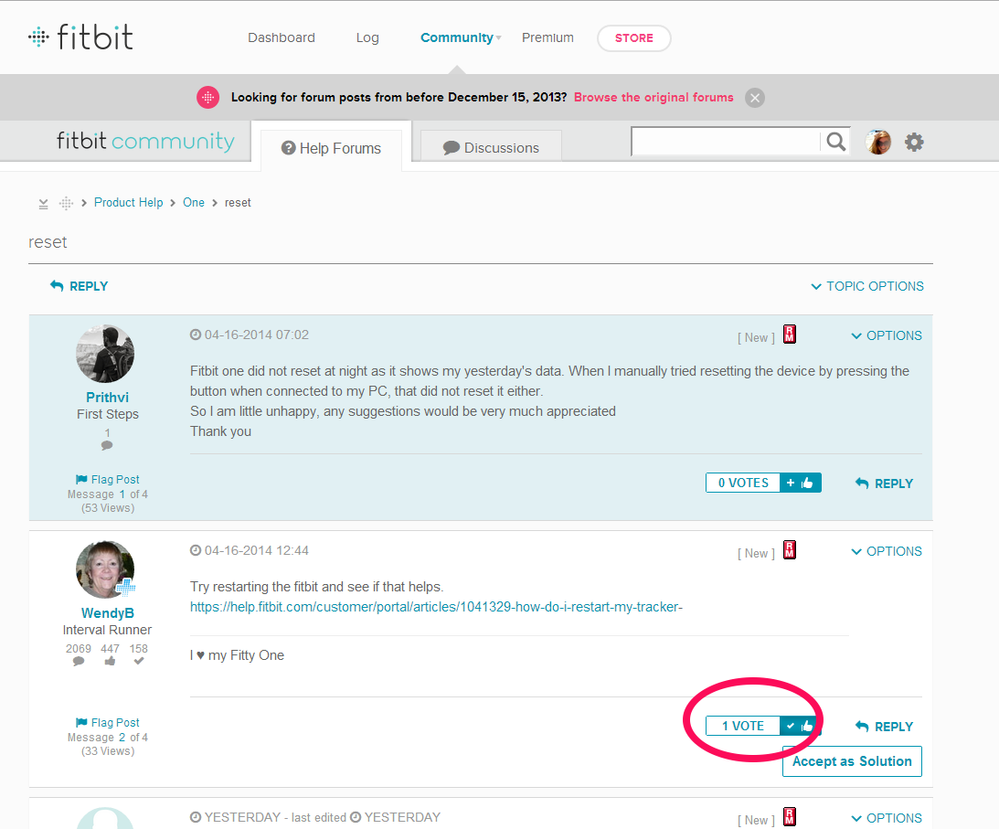Reply to the topic at top
Image resolution: width=999 pixels, height=829 pixels.
(x=79, y=286)
